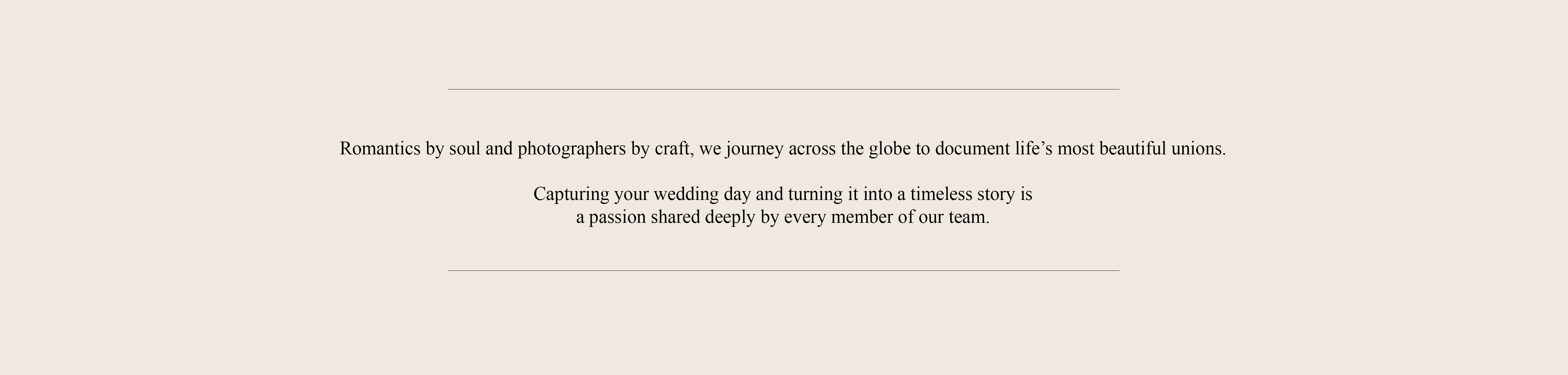Click the word "wedding" in second paragraph
The width and height of the screenshot is (1568, 375).
[x=686, y=194]
